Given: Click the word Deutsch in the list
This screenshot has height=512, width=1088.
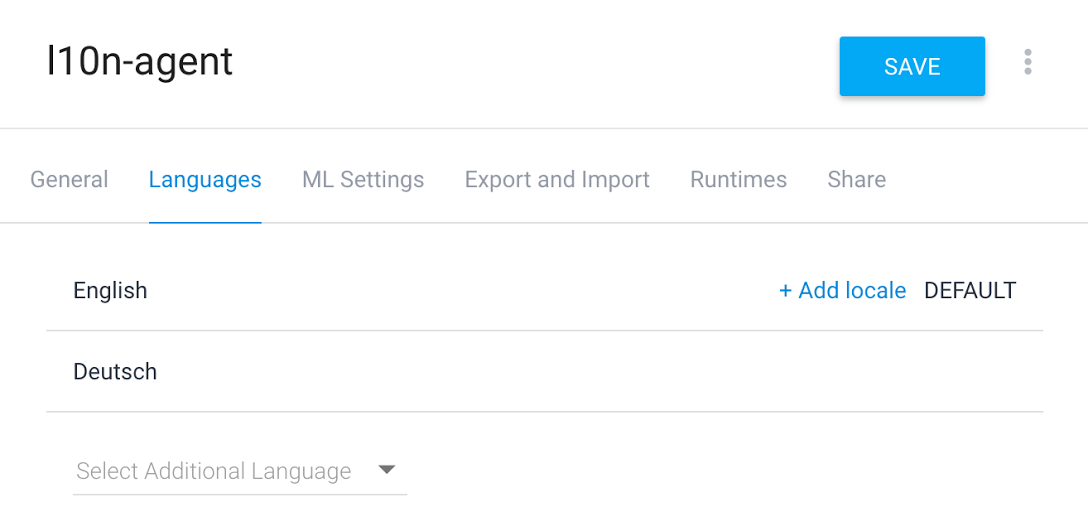Looking at the screenshot, I should pos(115,372).
